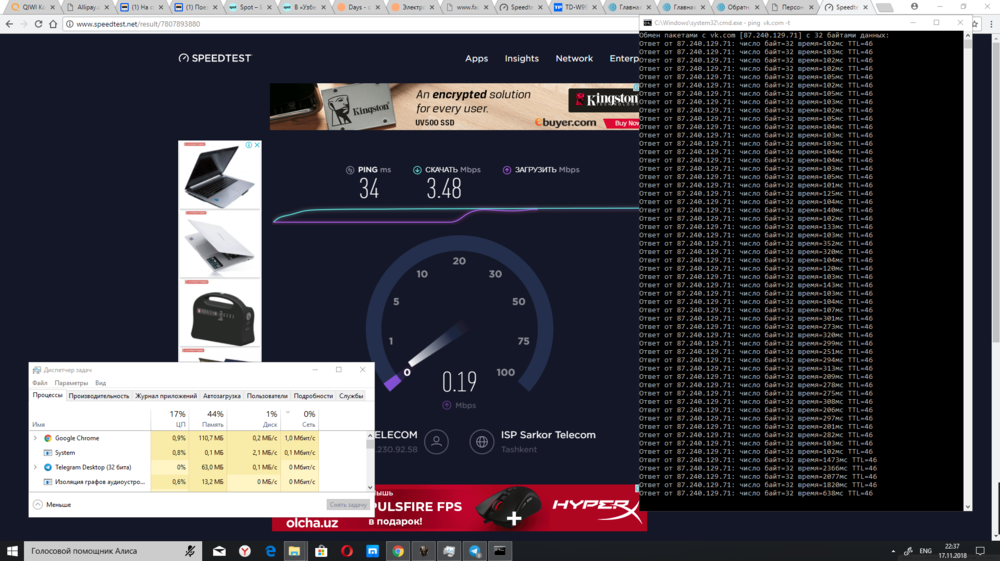Launch Yandex Browser from the taskbar
1000x561 pixels.
[245, 551]
